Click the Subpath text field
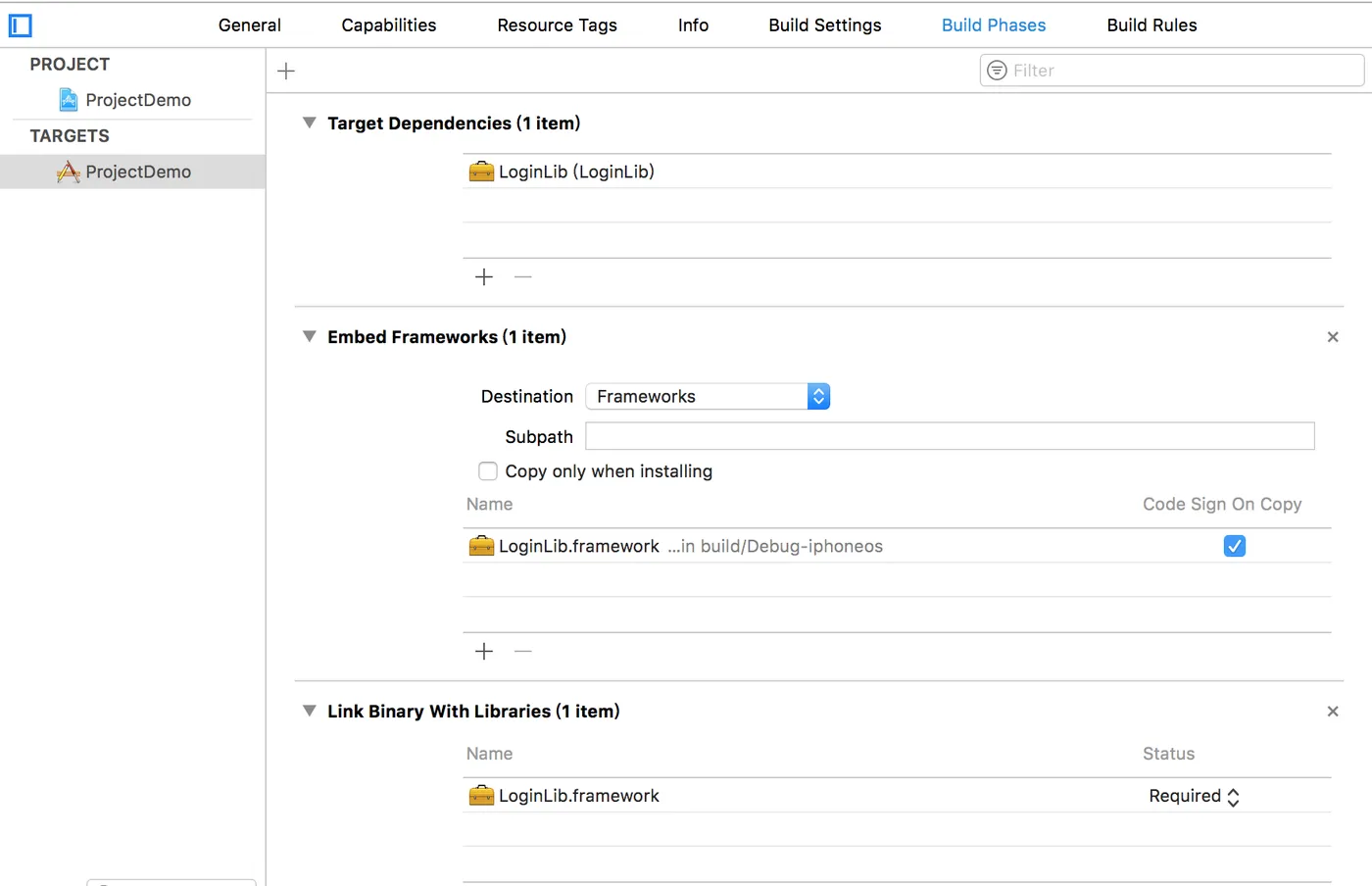 [949, 436]
